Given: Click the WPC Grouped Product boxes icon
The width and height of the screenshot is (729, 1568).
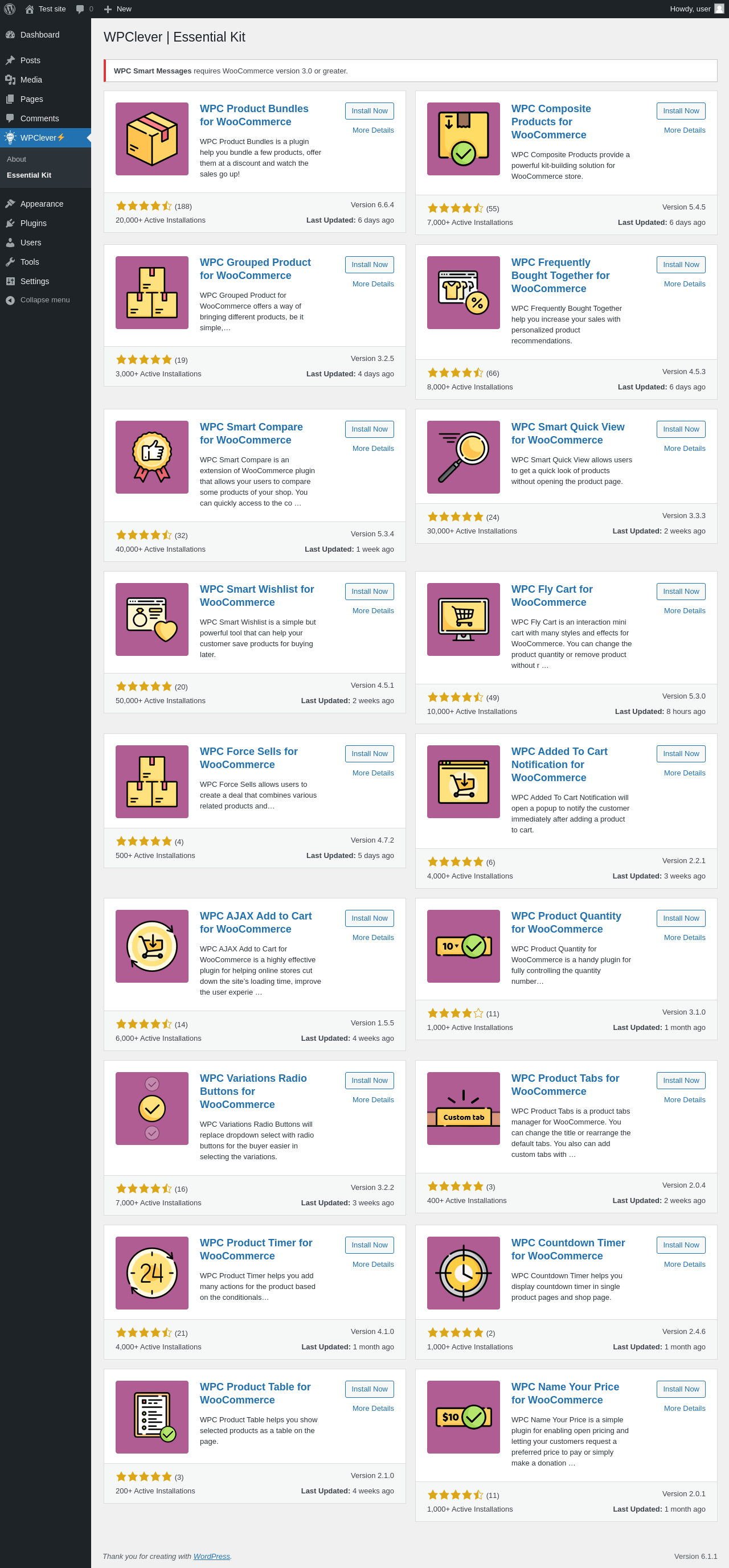Looking at the screenshot, I should click(x=152, y=293).
